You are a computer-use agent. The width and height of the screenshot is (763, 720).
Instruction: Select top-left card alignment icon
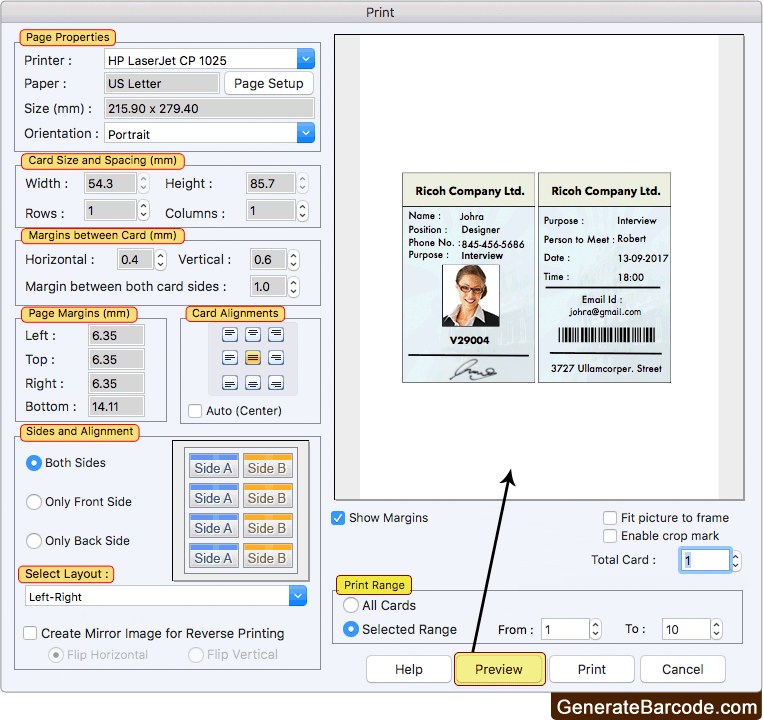pyautogui.click(x=230, y=334)
